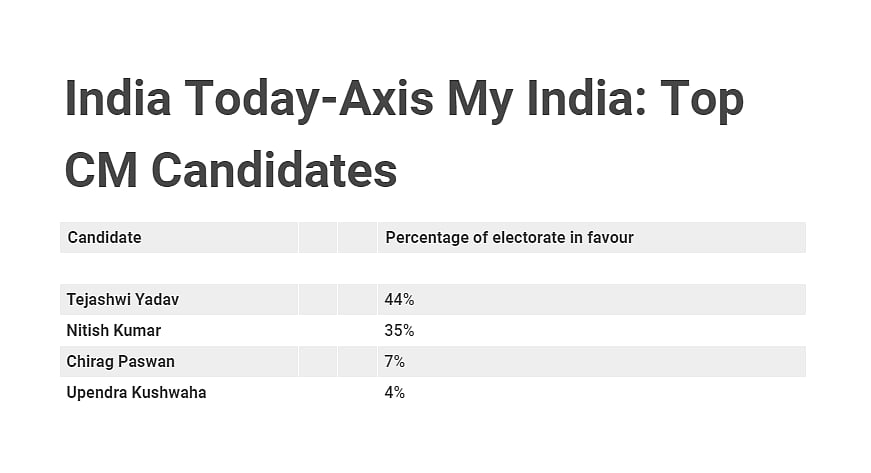Click the Tejashwi Yadav name cell

point(123,299)
